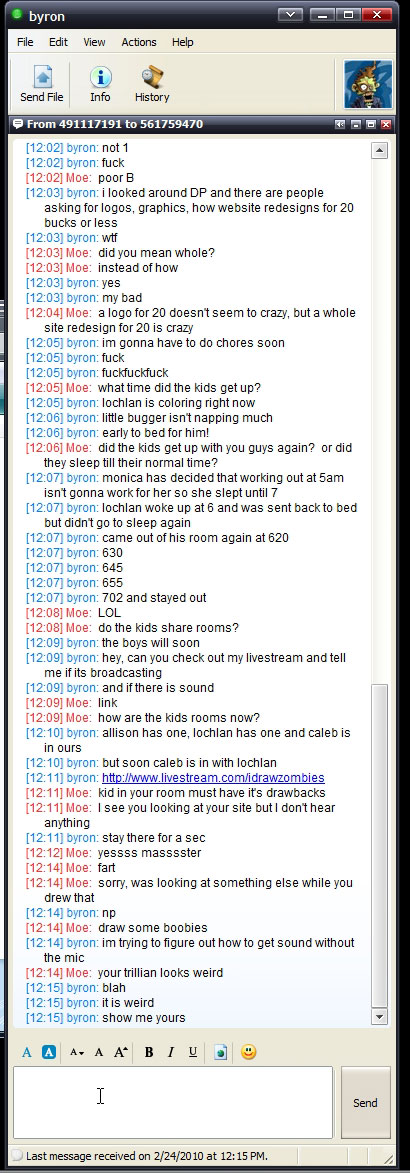Click the message input box
410x1173 pixels.
point(173,1103)
